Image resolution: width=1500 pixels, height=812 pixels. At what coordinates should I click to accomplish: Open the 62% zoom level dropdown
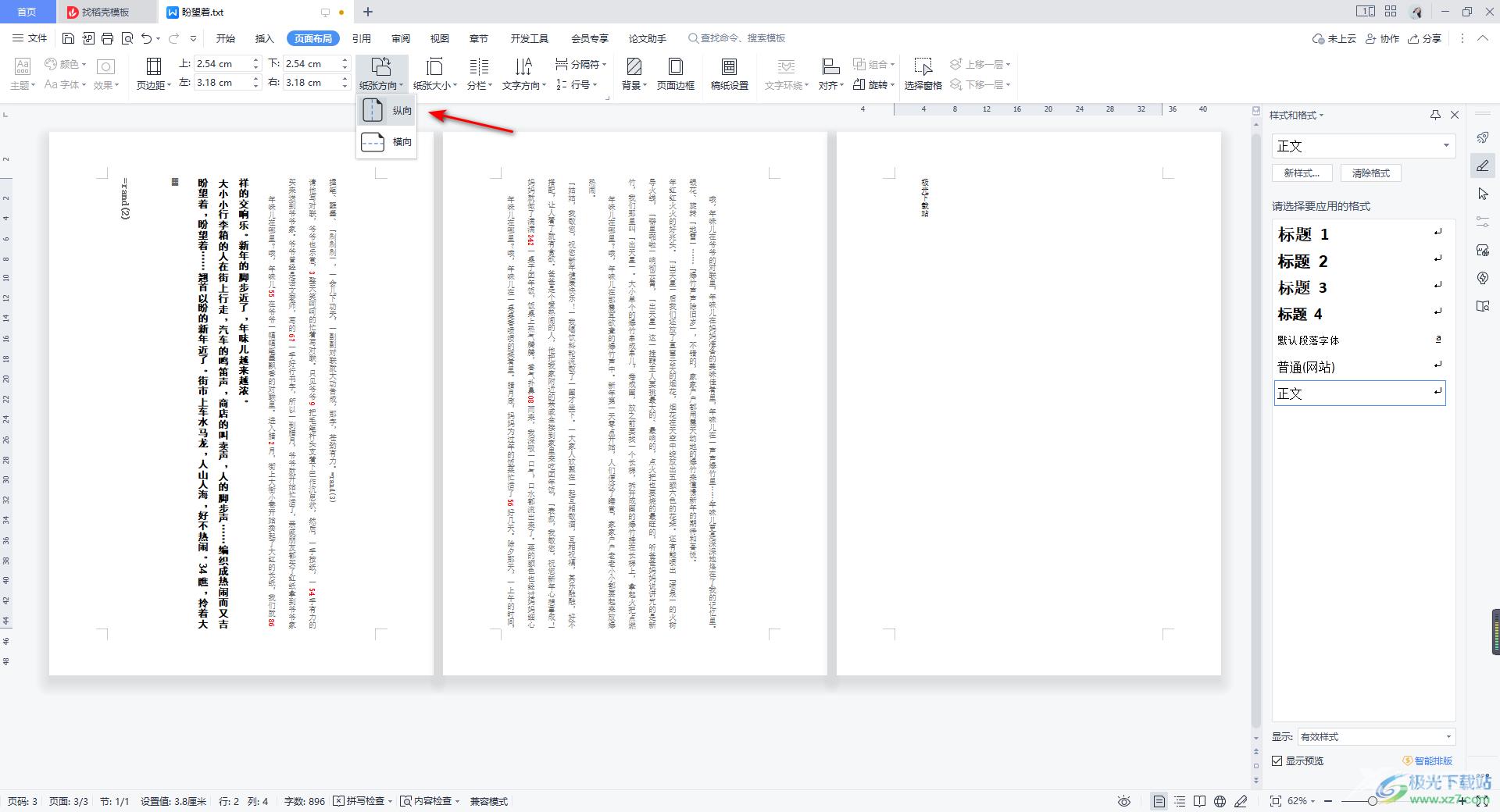pos(1302,801)
